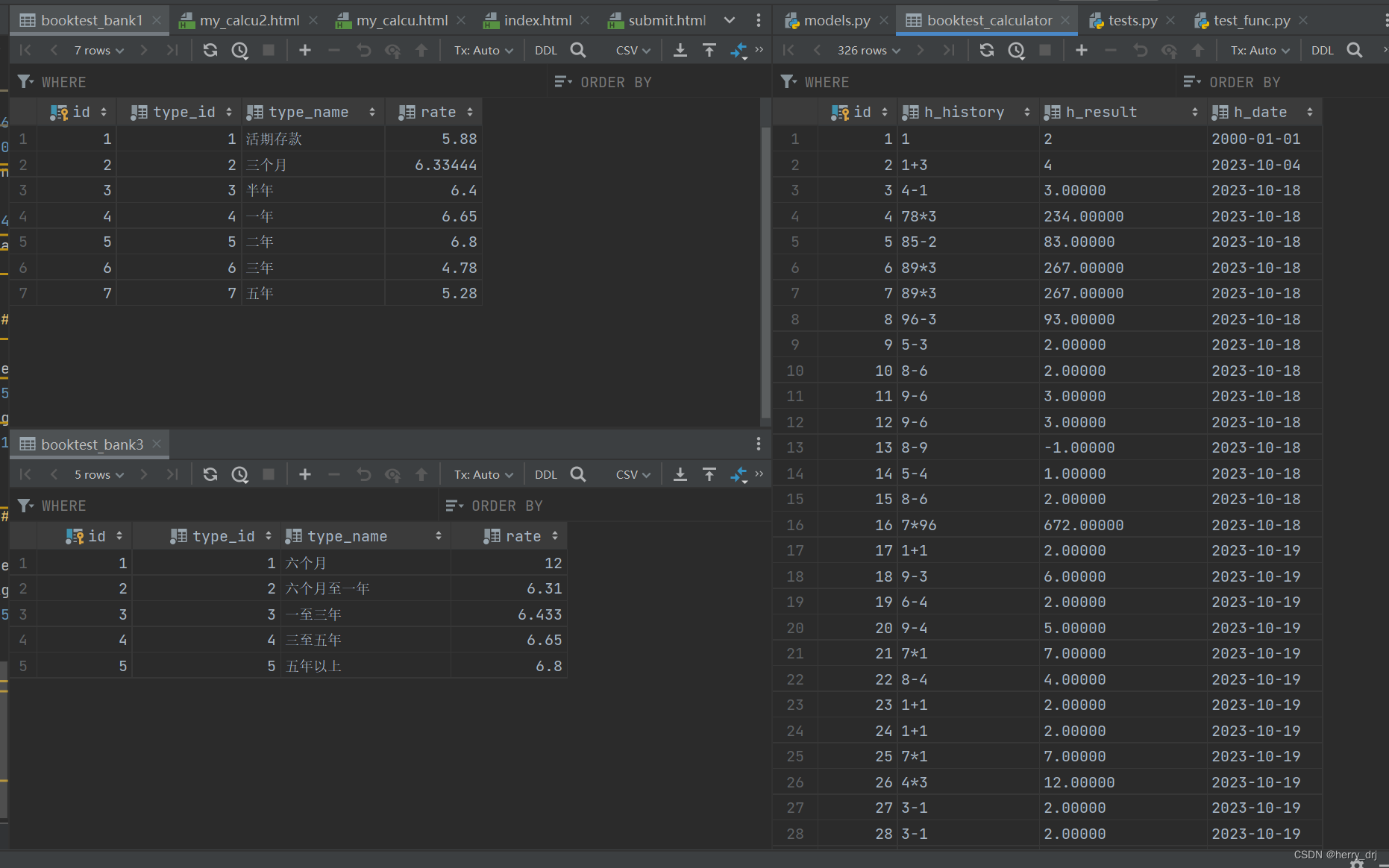Go to last page in booktest_bank1
The height and width of the screenshot is (868, 1389).
point(172,50)
